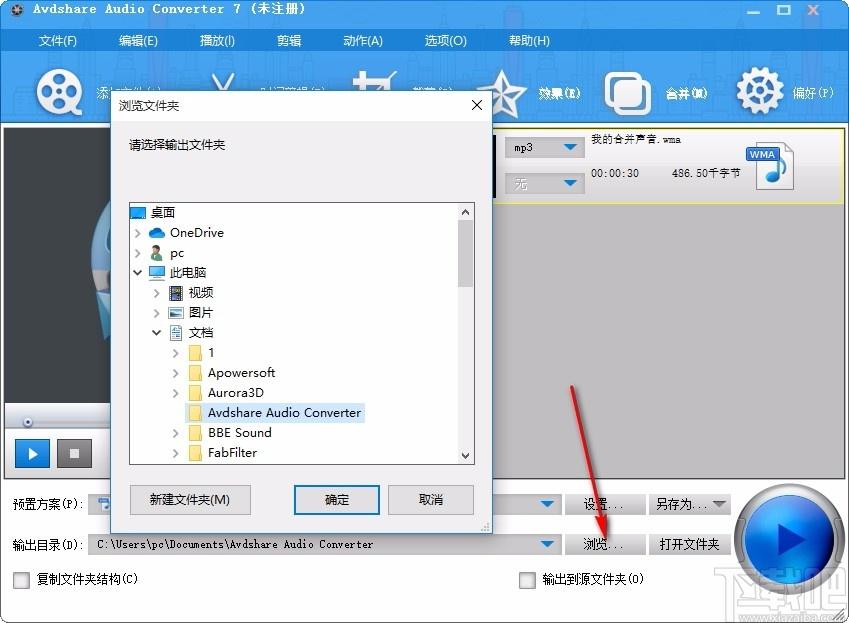This screenshot has height=623, width=849.
Task: Enable 复制文件夹结构(C) checkbox
Action: coord(22,580)
